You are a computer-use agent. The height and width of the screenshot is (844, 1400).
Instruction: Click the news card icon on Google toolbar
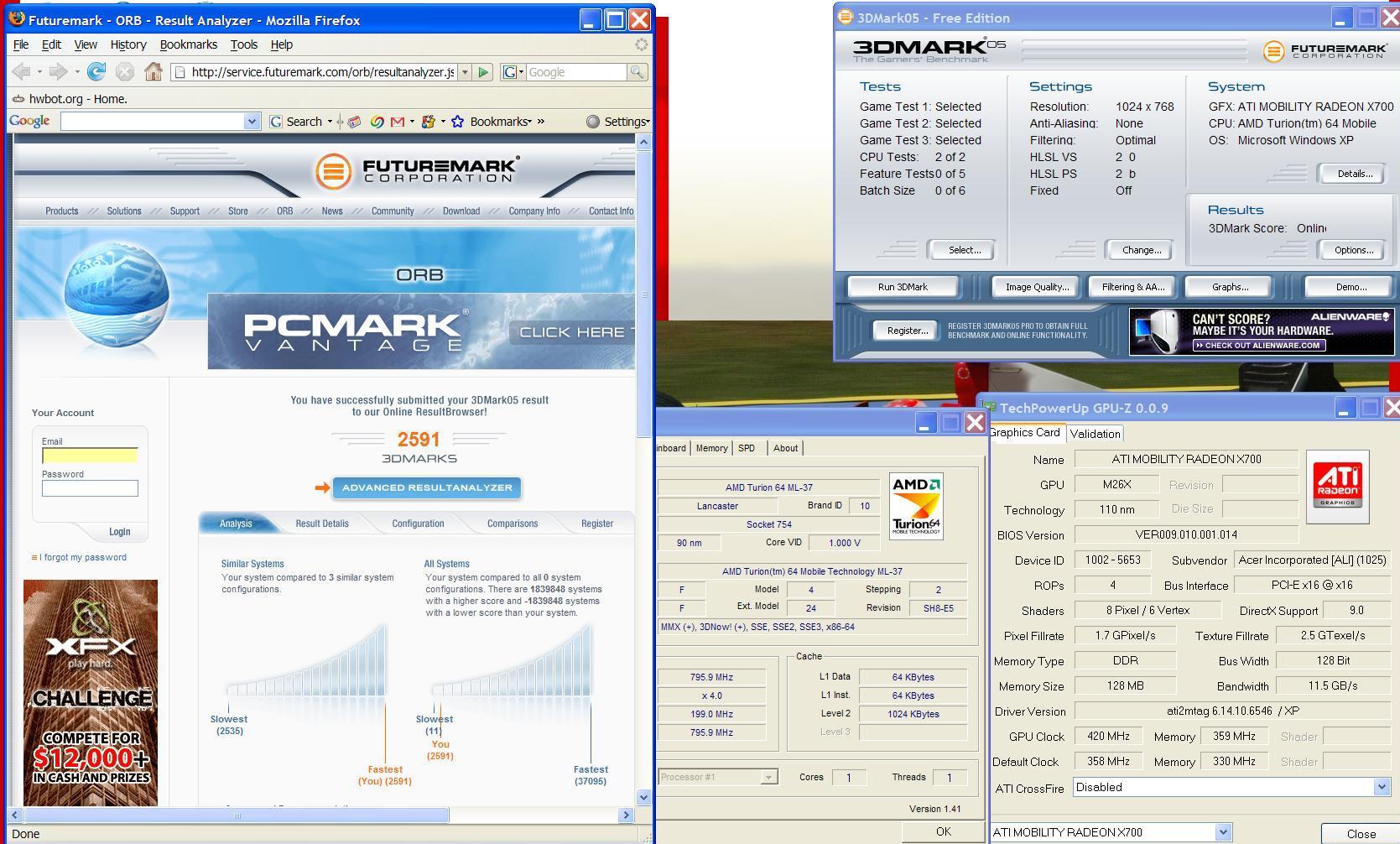point(355,122)
